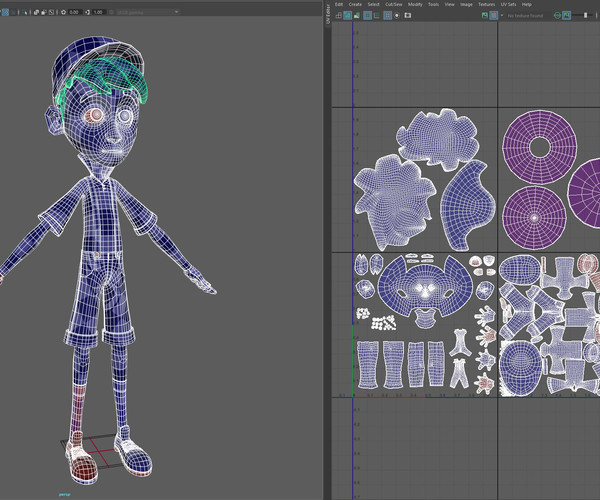Screen dimensions: 600x500
Task: Click the exposure value field showing 0.00
Action: 77,12
